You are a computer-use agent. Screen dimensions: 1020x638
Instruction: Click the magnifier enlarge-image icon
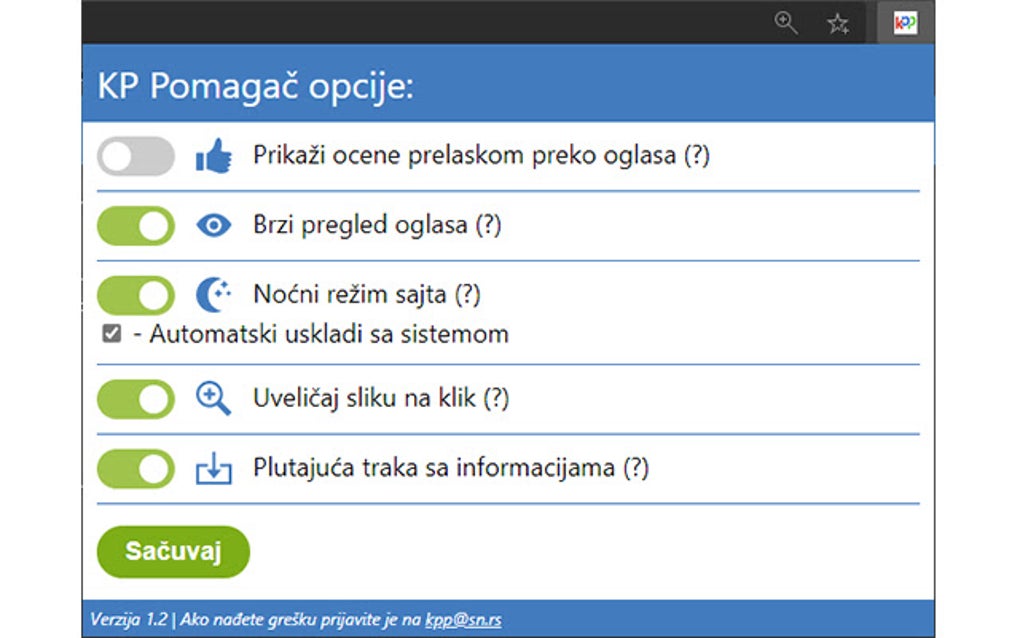click(213, 399)
